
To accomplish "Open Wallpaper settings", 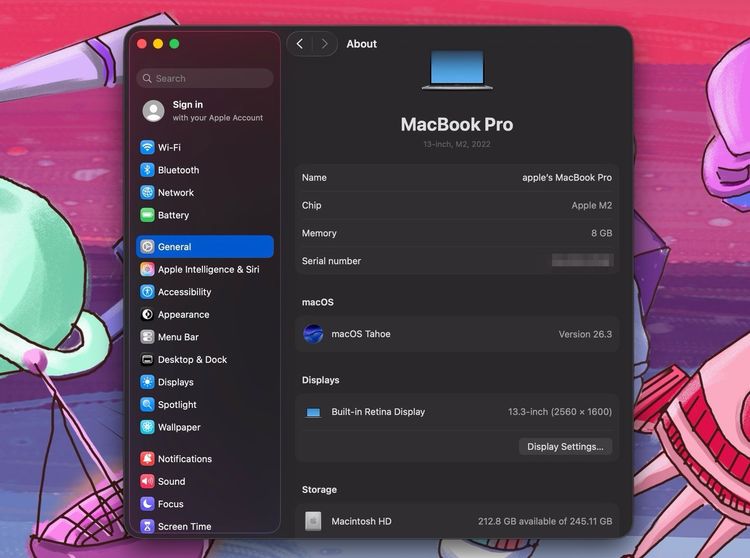I will click(x=205, y=427).
